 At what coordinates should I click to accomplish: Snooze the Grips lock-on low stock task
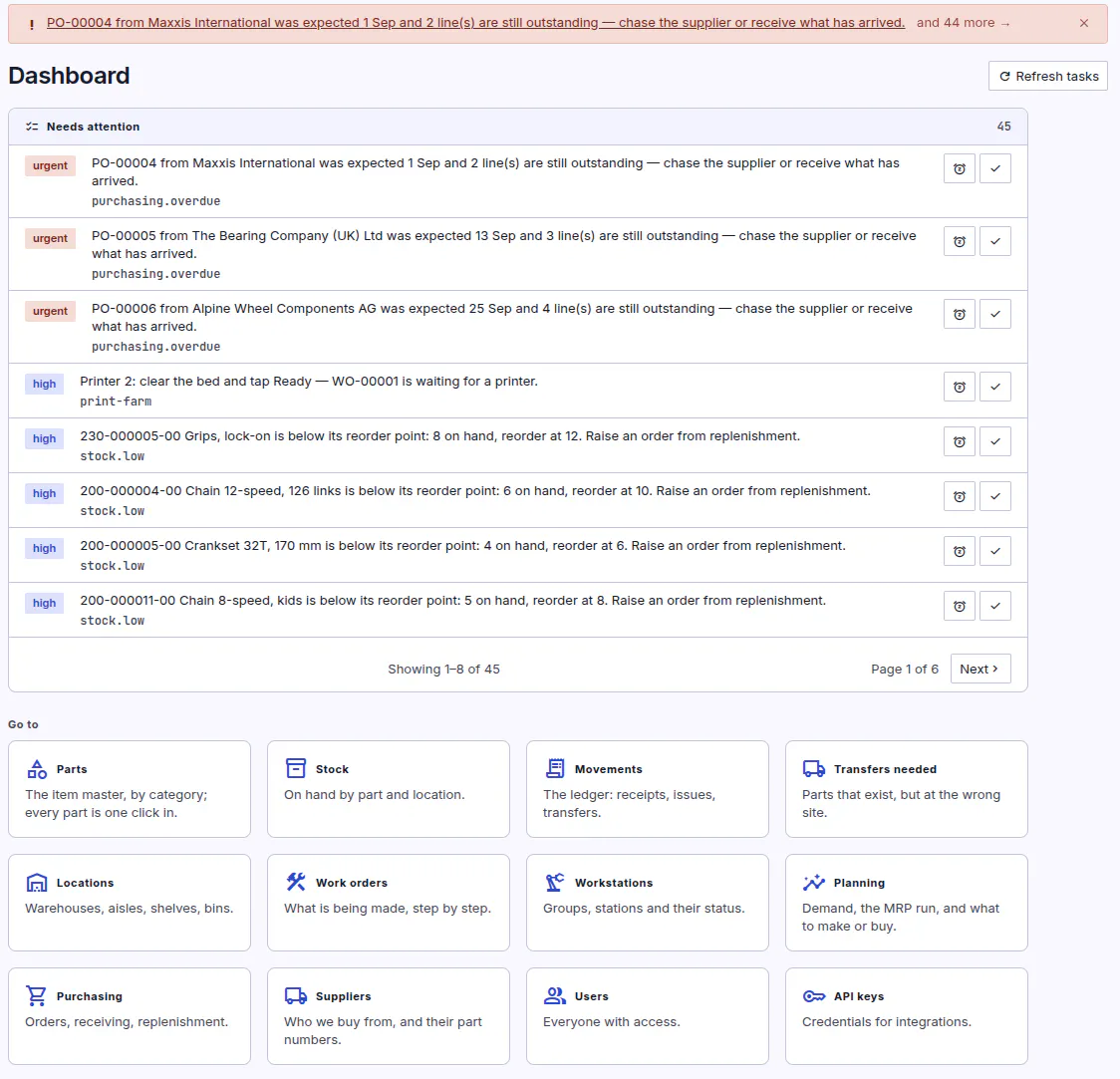(x=960, y=442)
